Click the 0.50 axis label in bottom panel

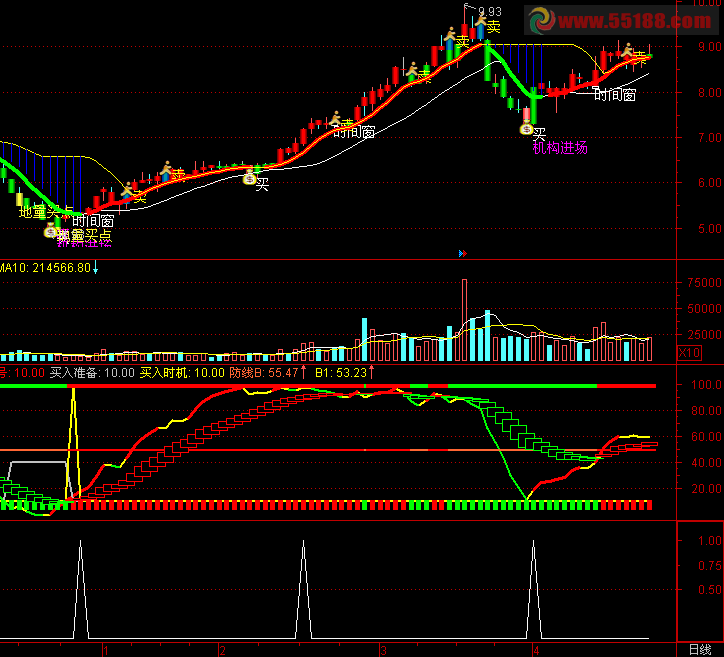(x=710, y=590)
